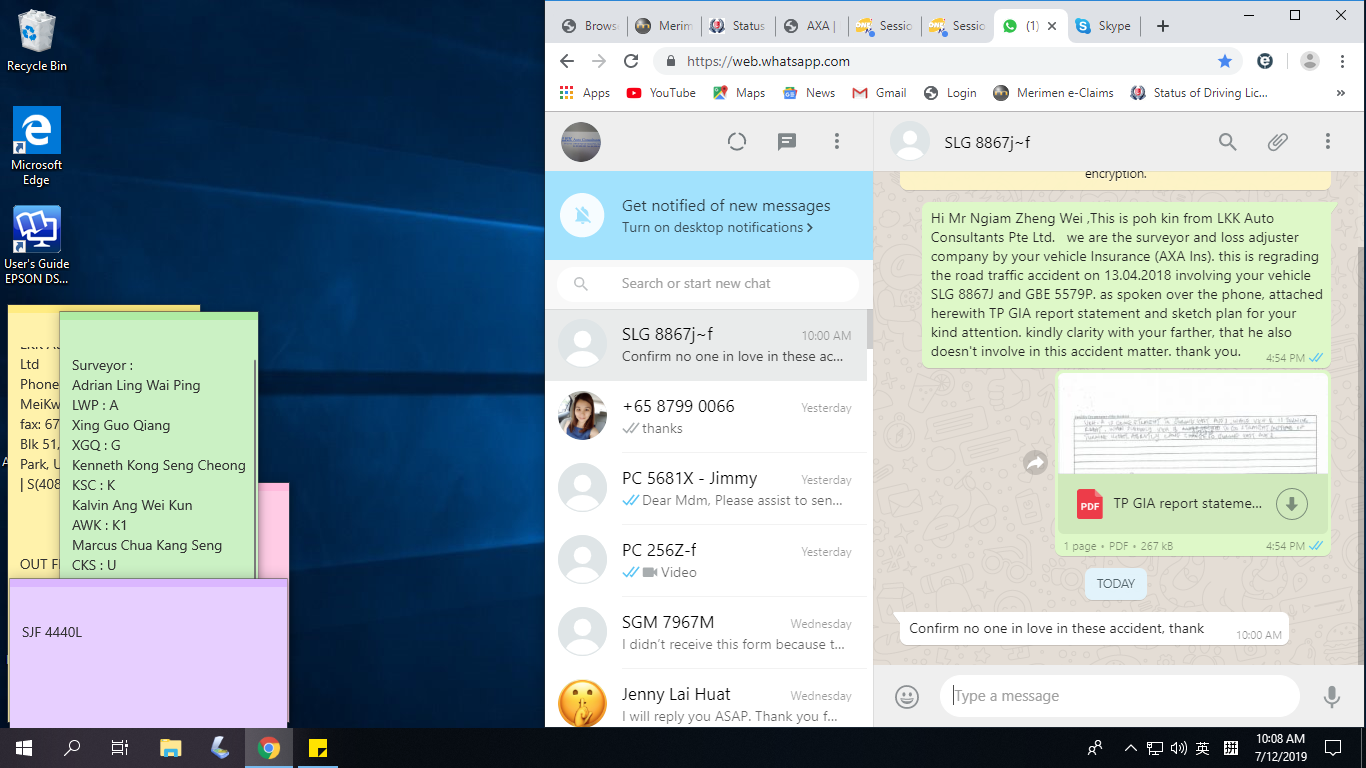Open the Gmail bookmark
The image size is (1366, 768).
pyautogui.click(x=880, y=93)
